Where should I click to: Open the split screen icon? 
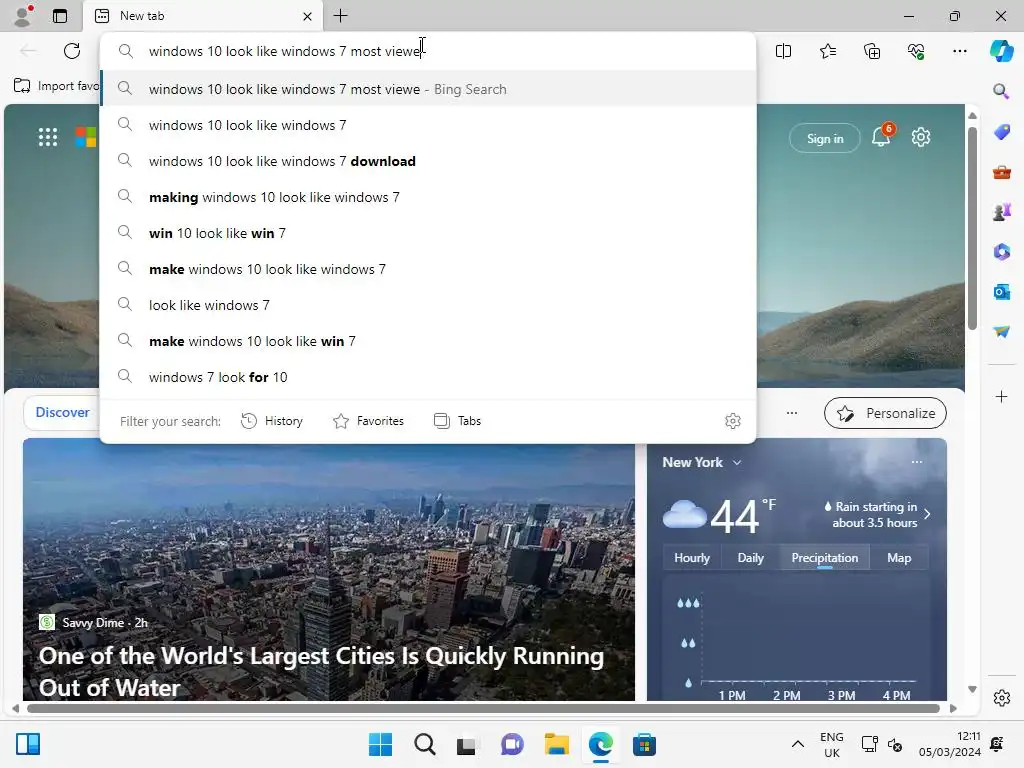pyautogui.click(x=783, y=51)
